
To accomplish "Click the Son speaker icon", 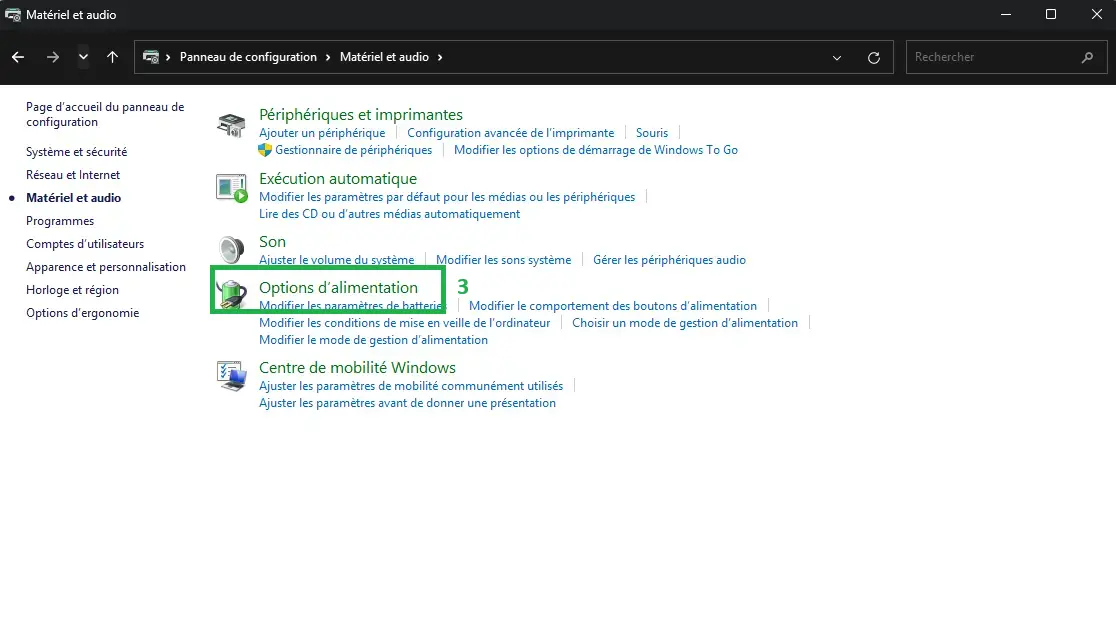I will (231, 250).
